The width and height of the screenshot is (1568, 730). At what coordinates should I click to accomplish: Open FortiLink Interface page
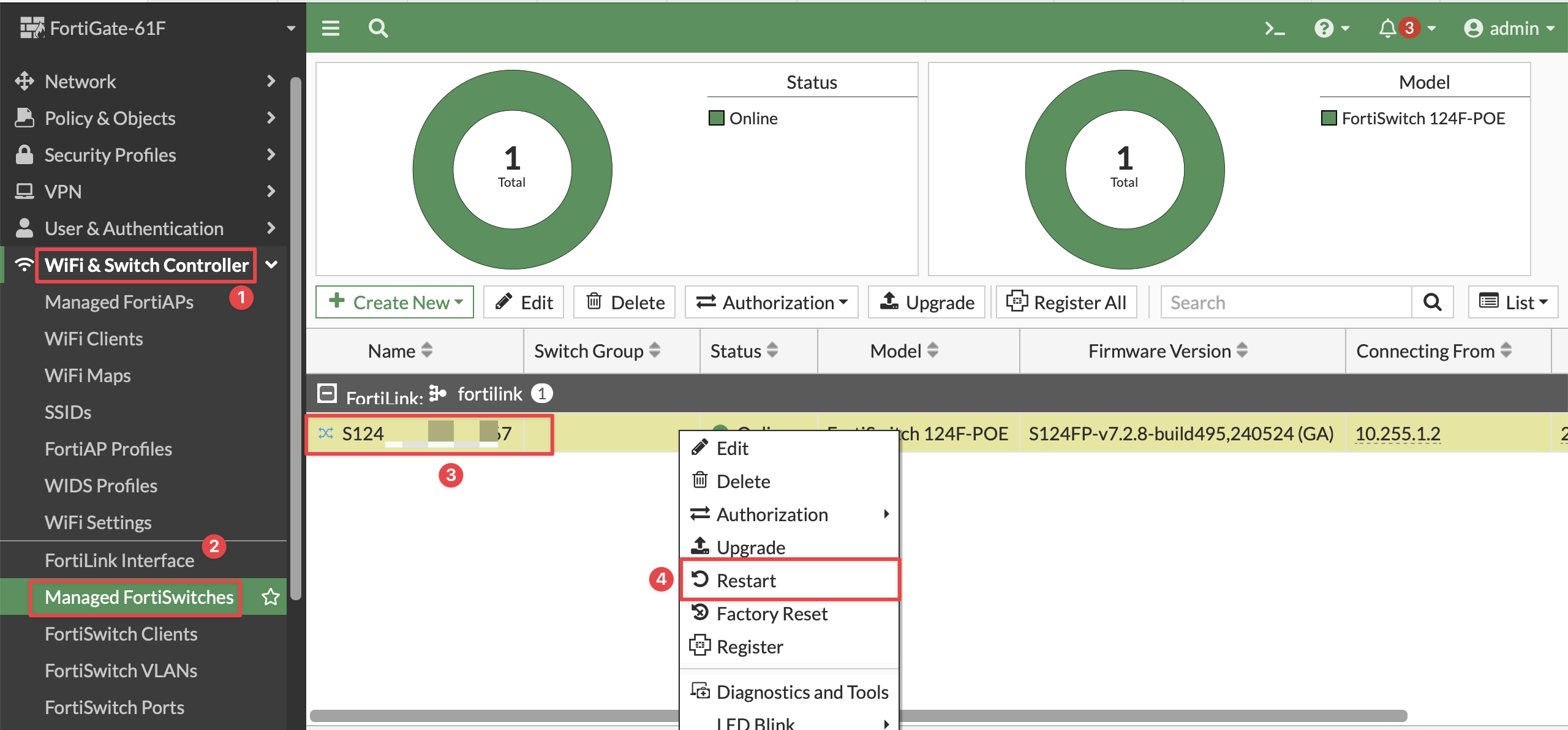(x=119, y=560)
